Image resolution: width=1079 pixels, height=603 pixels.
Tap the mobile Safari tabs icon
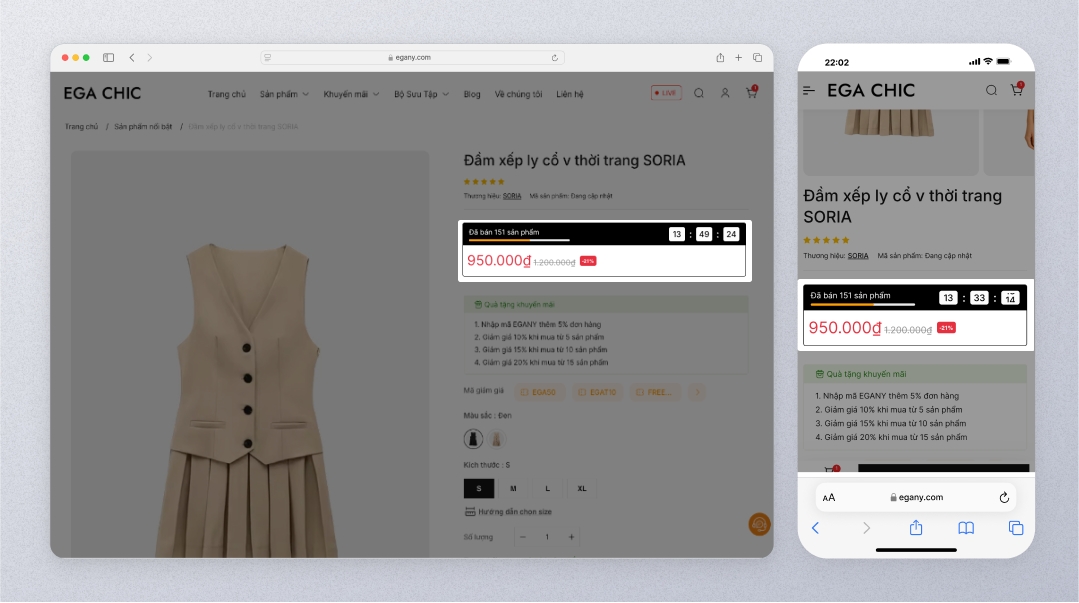tap(1015, 528)
